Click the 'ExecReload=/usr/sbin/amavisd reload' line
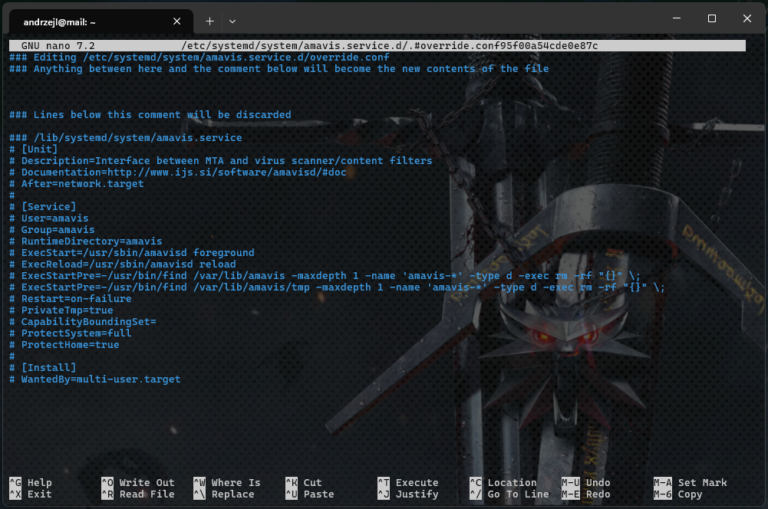The image size is (768, 509). (122, 264)
